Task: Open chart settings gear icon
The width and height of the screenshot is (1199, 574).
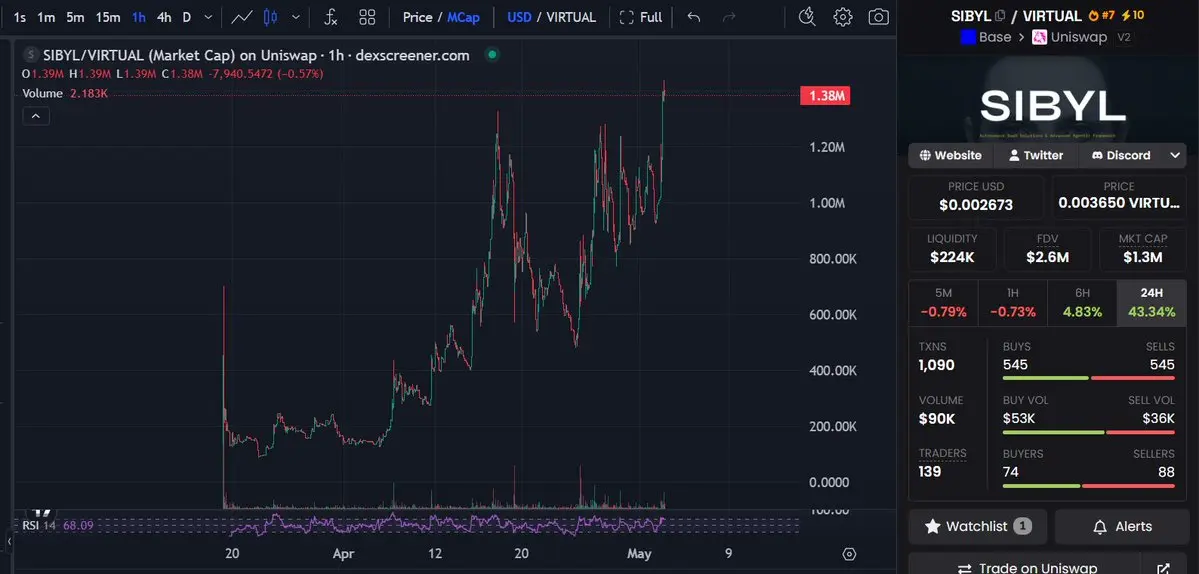Action: coord(843,17)
